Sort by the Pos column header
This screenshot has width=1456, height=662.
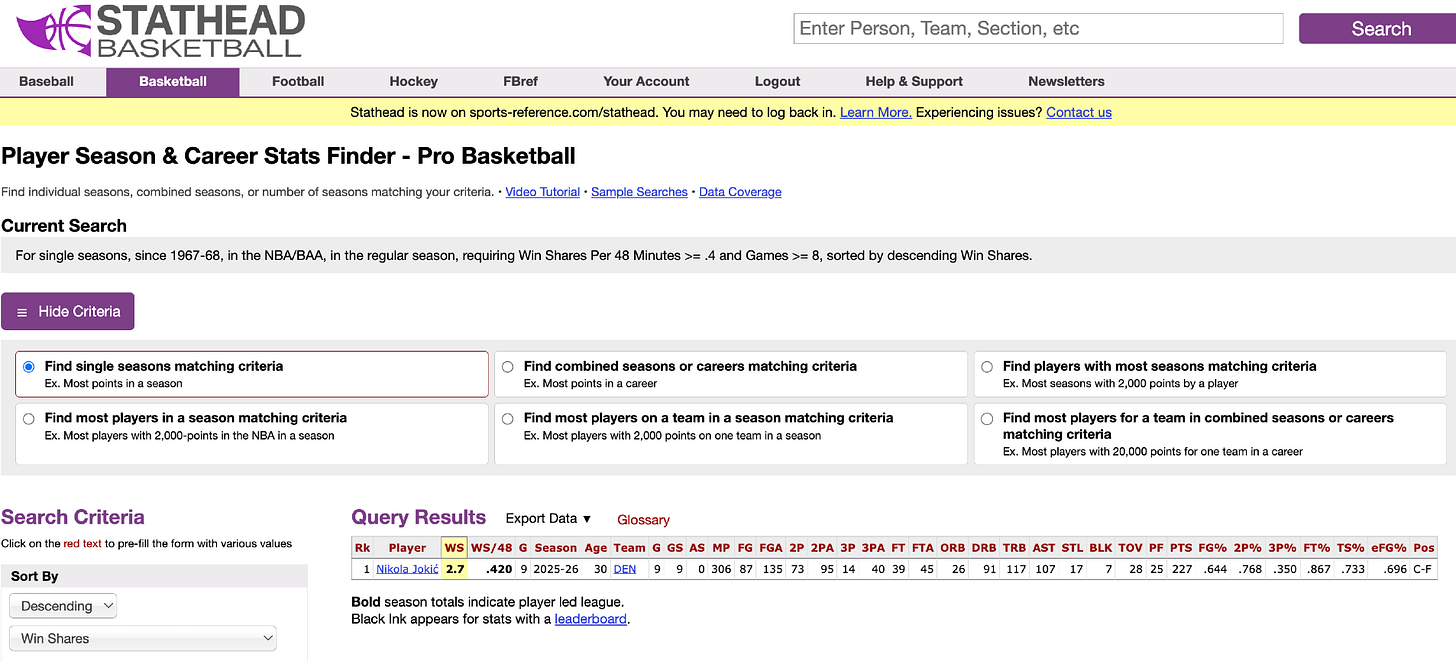pyautogui.click(x=1424, y=547)
